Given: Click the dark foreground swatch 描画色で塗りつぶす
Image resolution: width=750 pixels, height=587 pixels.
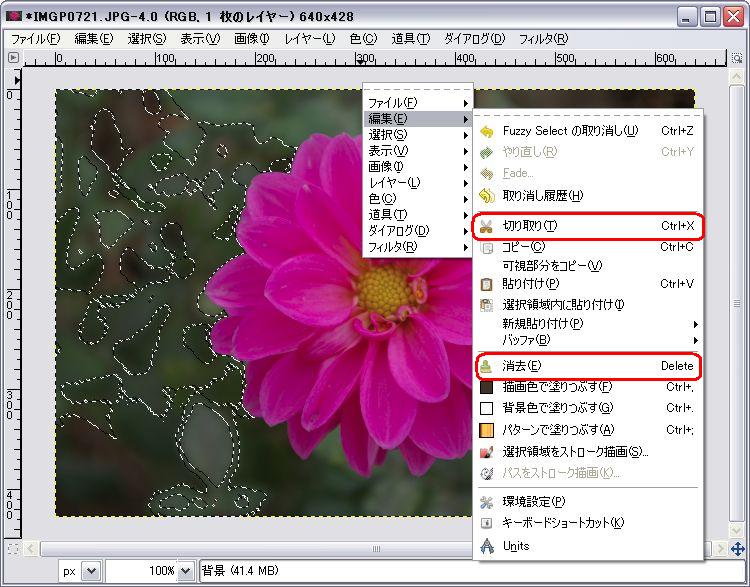Looking at the screenshot, I should (x=486, y=387).
